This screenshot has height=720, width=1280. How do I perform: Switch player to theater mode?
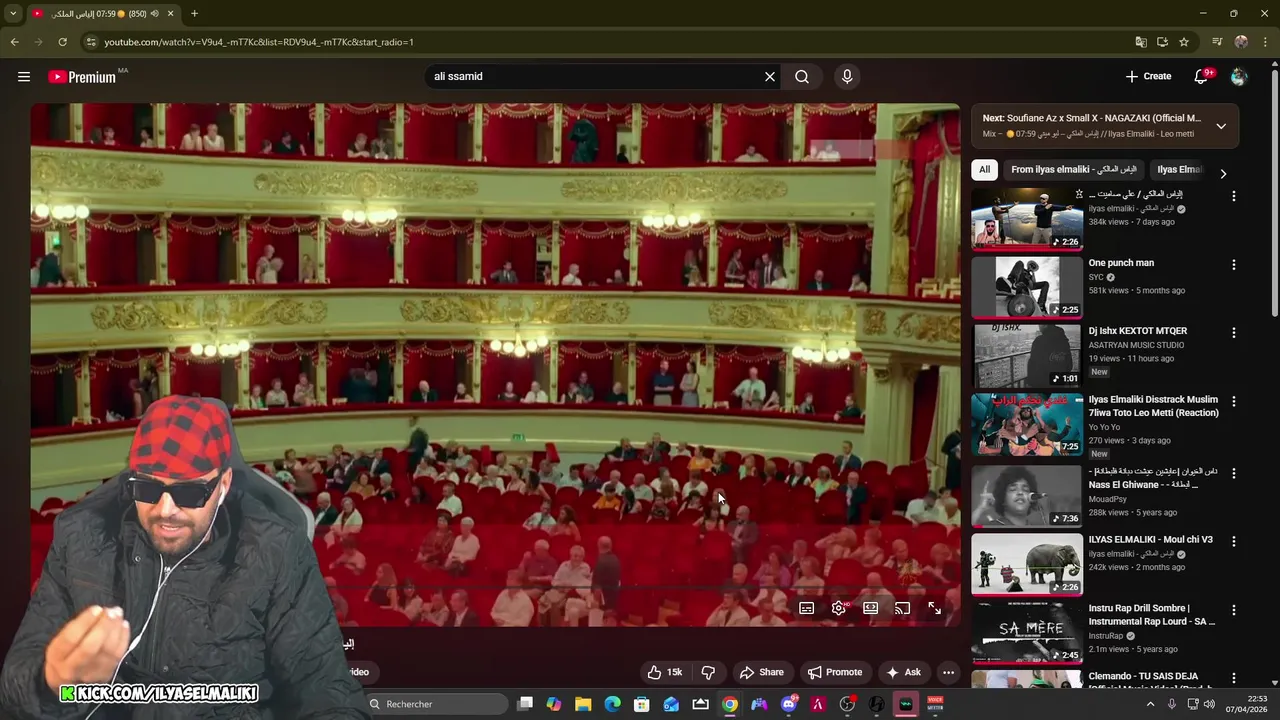(x=871, y=608)
